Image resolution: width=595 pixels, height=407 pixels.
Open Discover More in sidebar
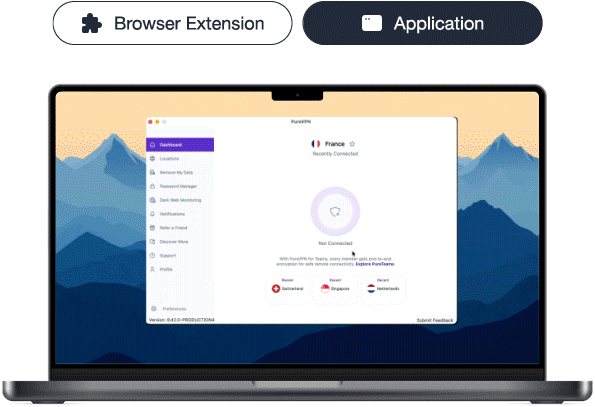click(x=180, y=242)
